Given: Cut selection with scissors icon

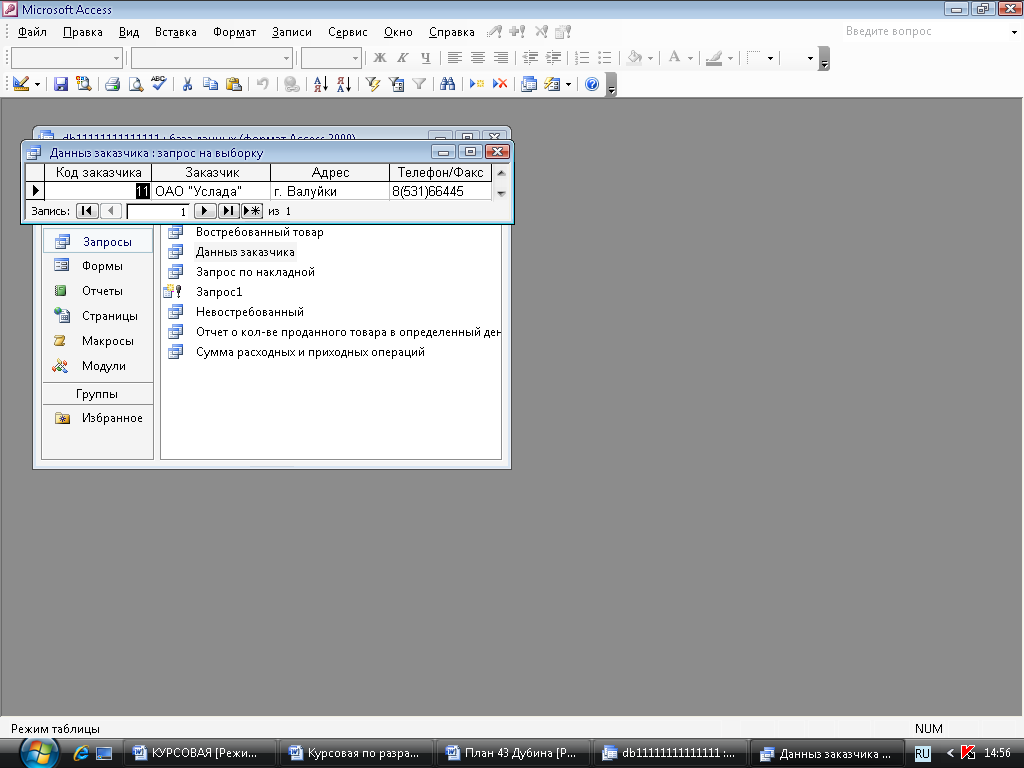Looking at the screenshot, I should point(187,84).
